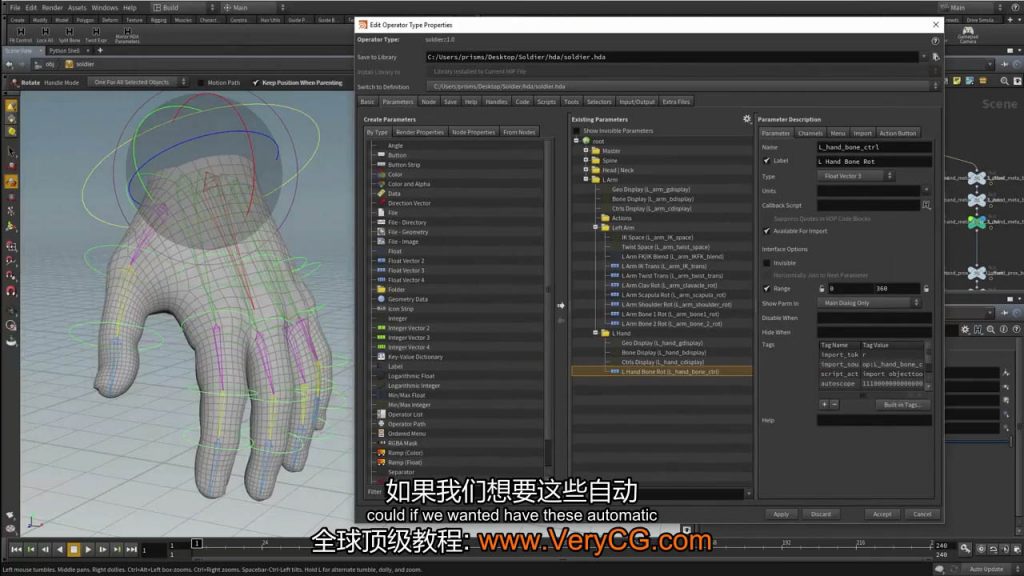Jump to first frame in playbar
This screenshot has height=576, width=1024.
[16, 549]
